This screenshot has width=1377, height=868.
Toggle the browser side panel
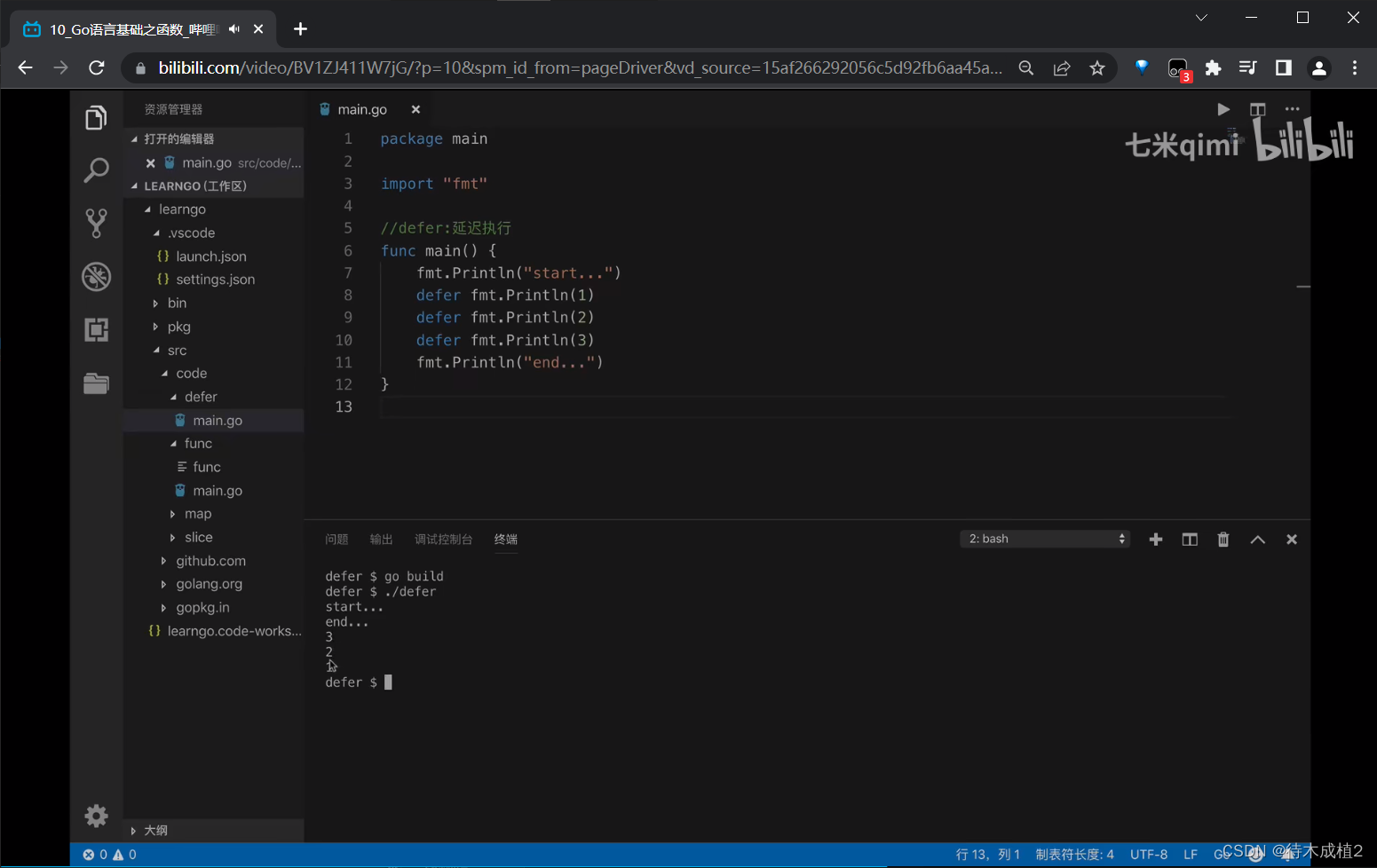coord(1283,67)
